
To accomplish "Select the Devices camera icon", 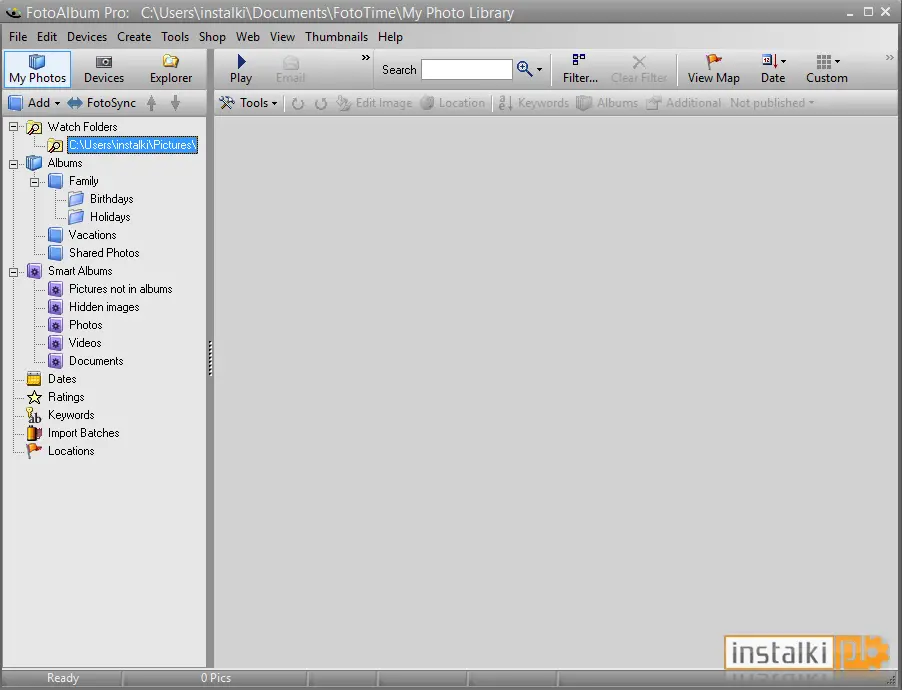I will click(x=104, y=62).
